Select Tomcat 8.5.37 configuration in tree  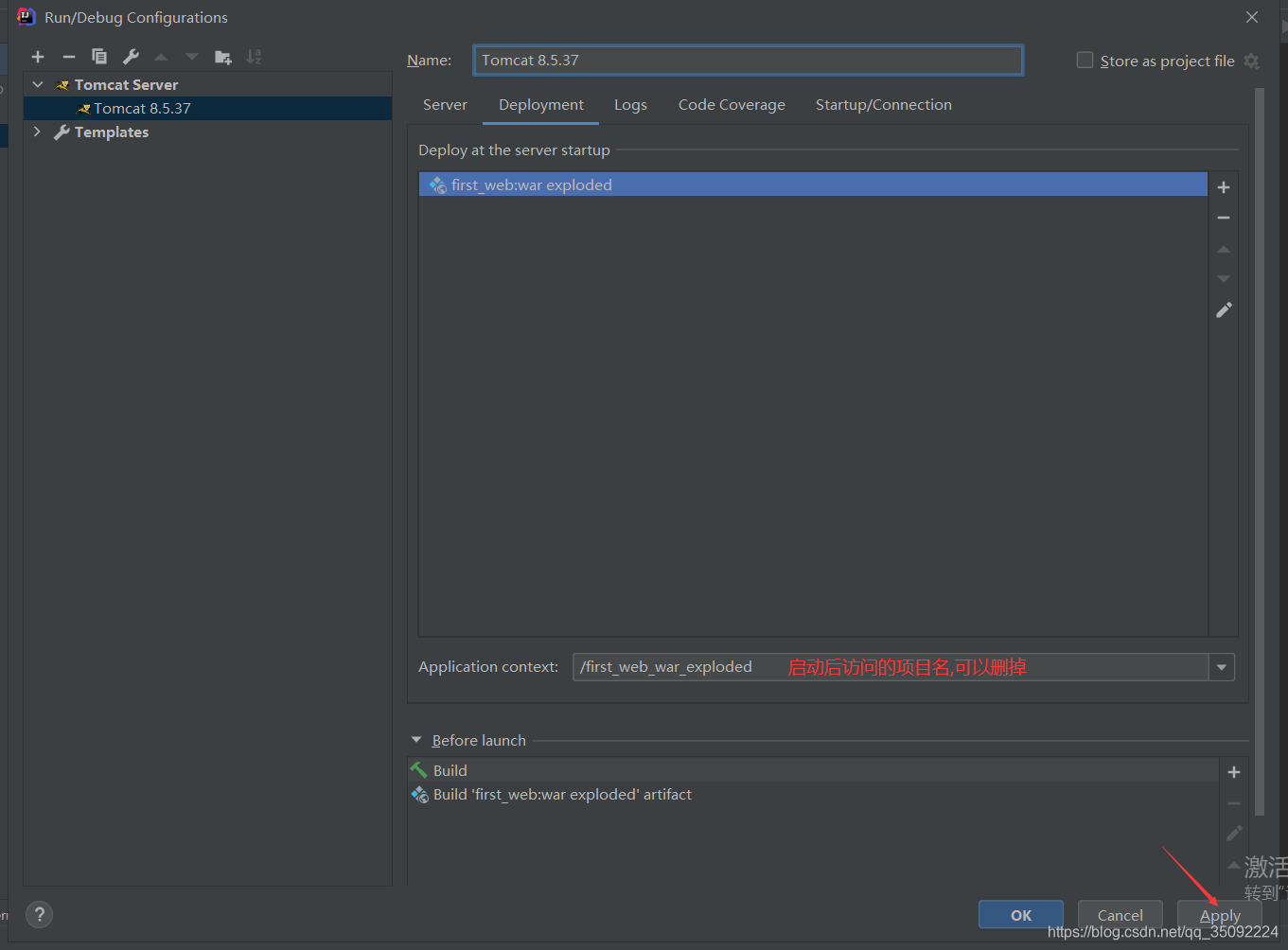click(207, 108)
